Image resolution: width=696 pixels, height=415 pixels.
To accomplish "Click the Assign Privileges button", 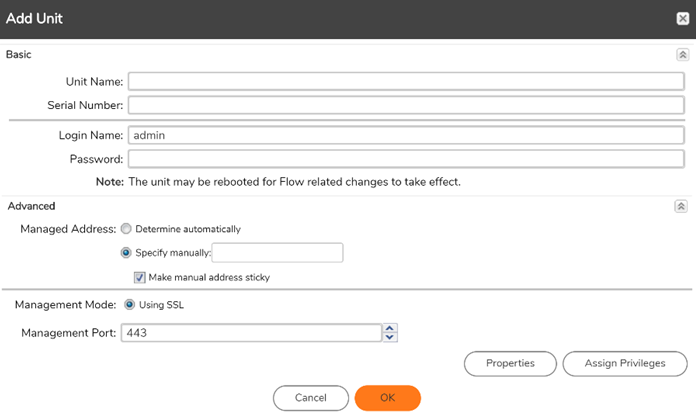I will 625,363.
